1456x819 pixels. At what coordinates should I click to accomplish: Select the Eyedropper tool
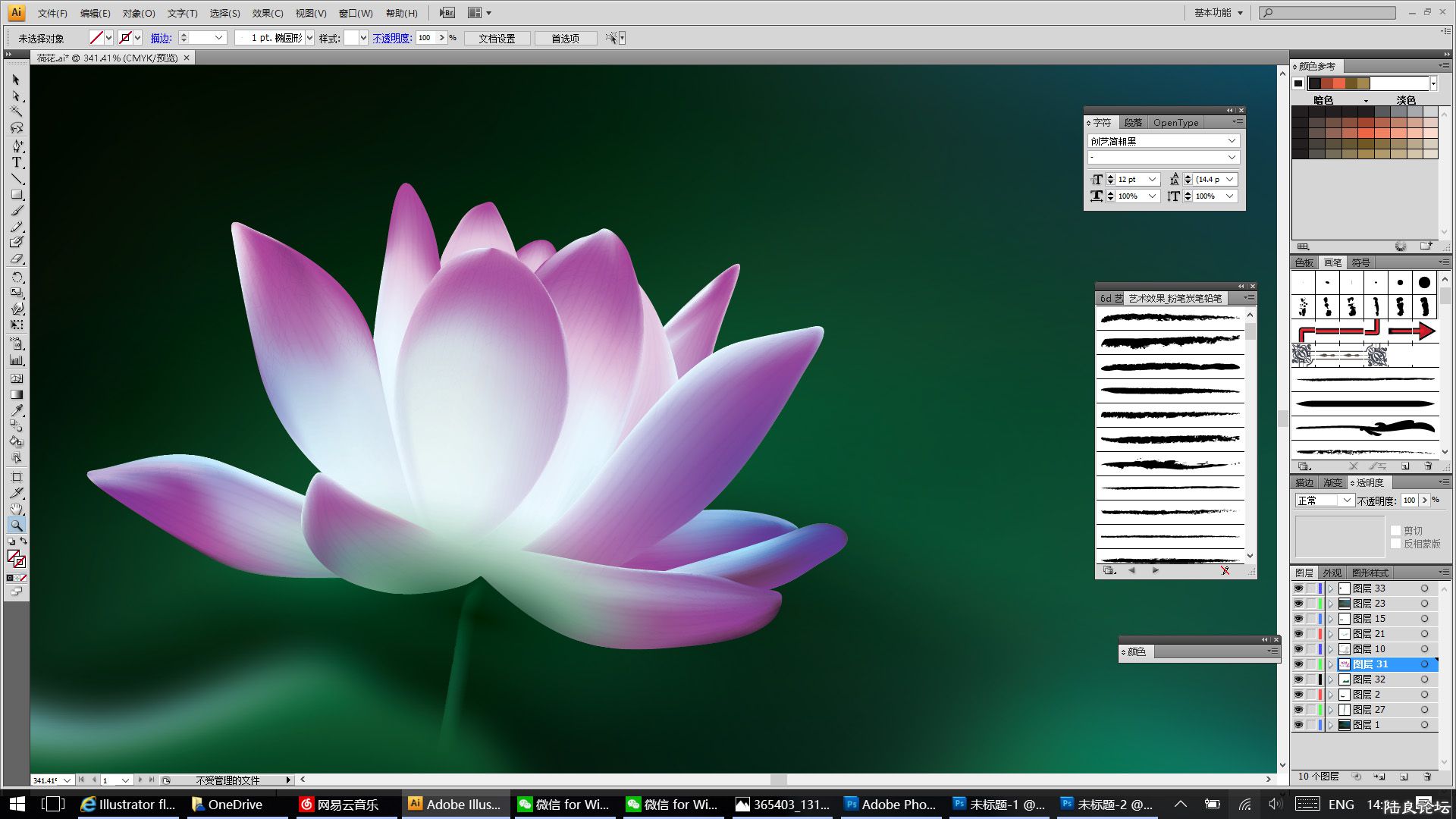click(x=17, y=410)
